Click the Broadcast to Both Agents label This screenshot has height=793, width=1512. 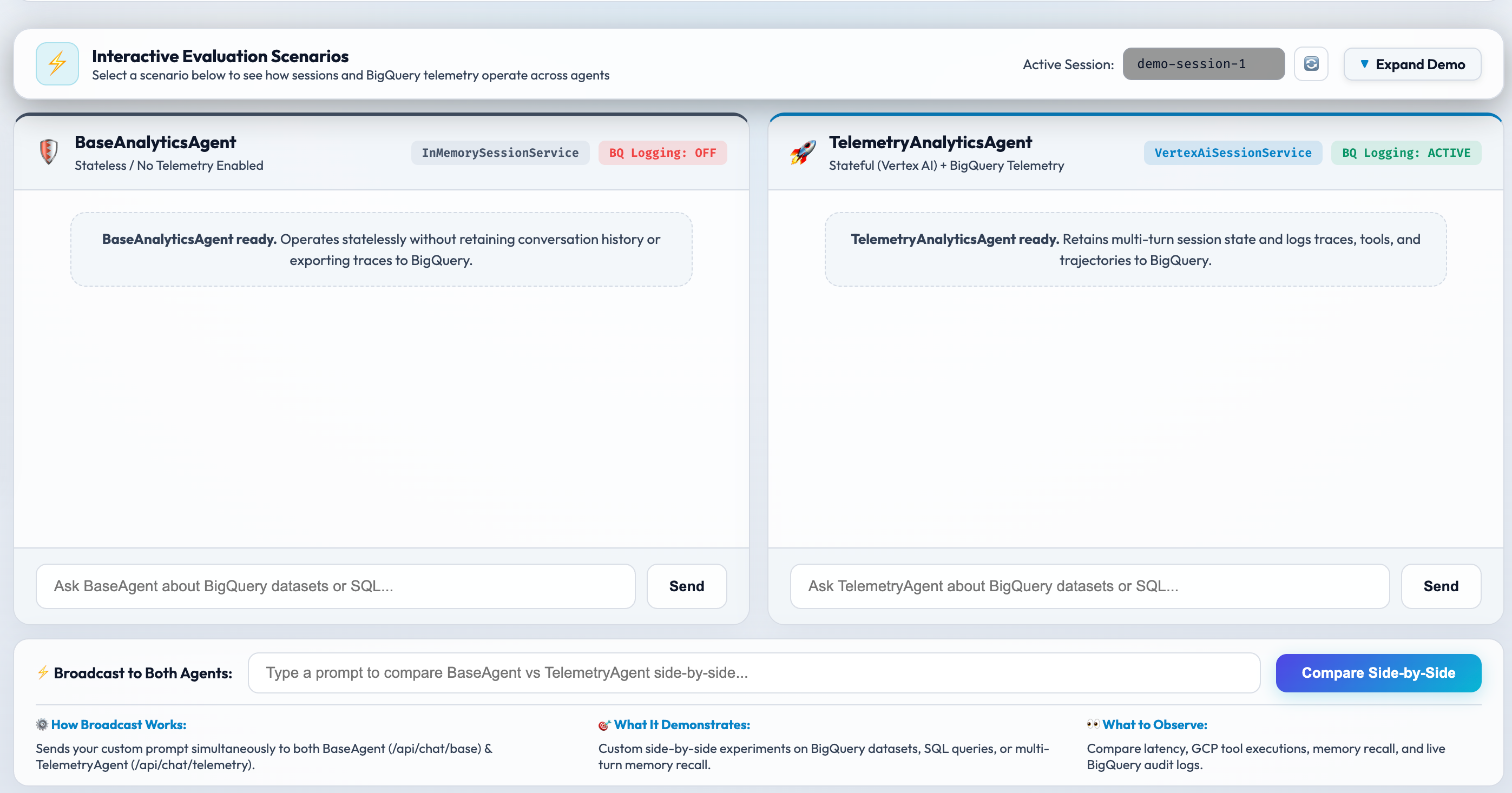coord(143,673)
